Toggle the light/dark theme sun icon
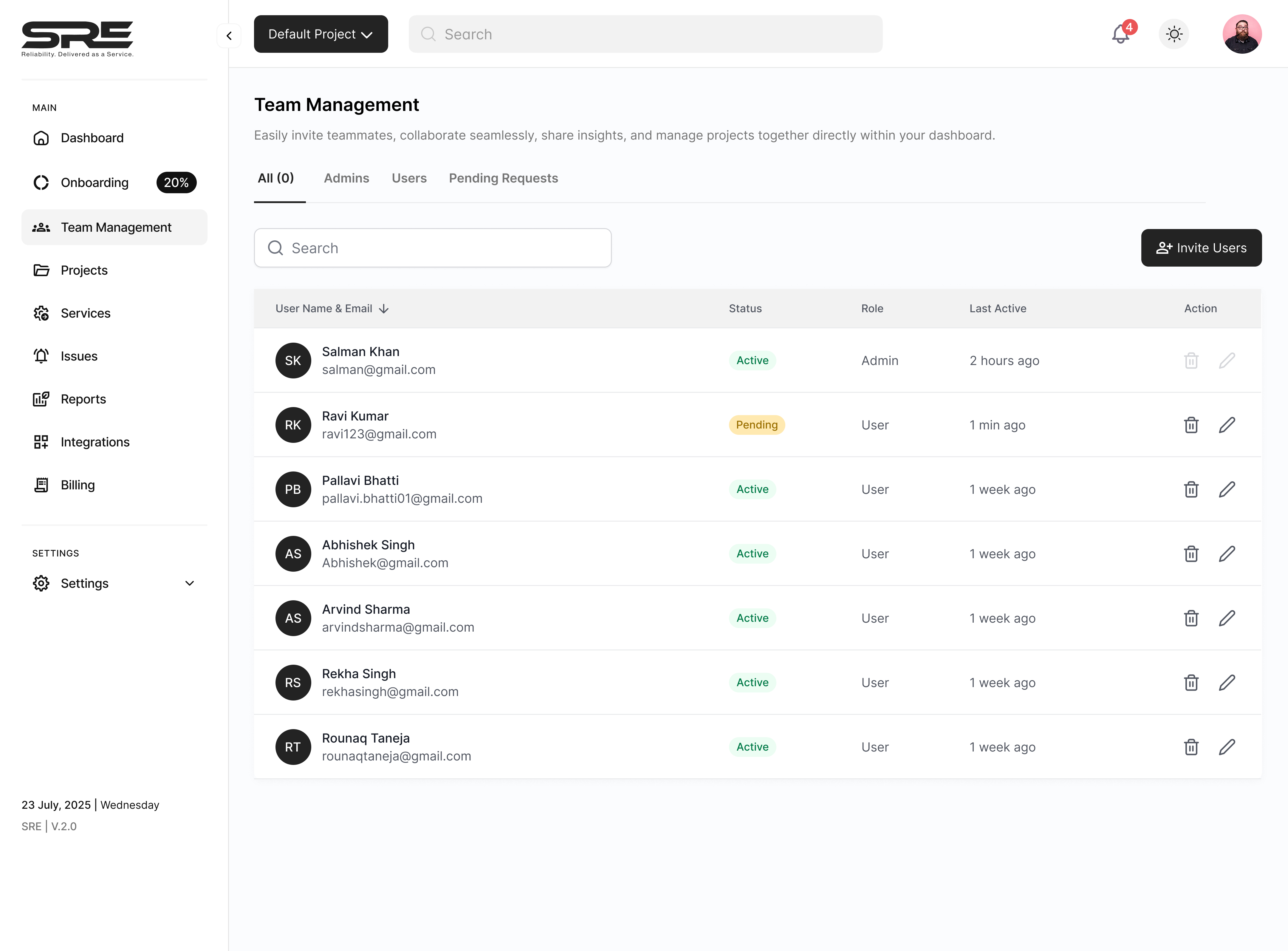Screen dimensions: 1288x951 pyautogui.click(x=1174, y=35)
